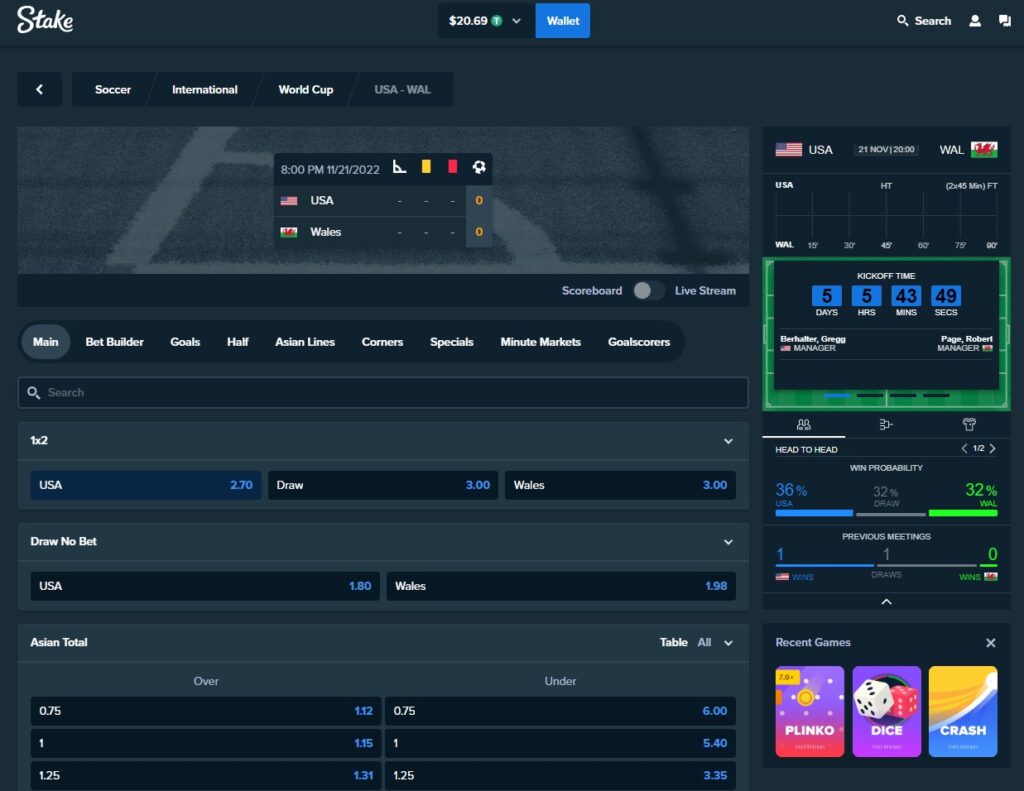Open the balance currency dropdown
Screen dimensions: 1024x791
517,21
